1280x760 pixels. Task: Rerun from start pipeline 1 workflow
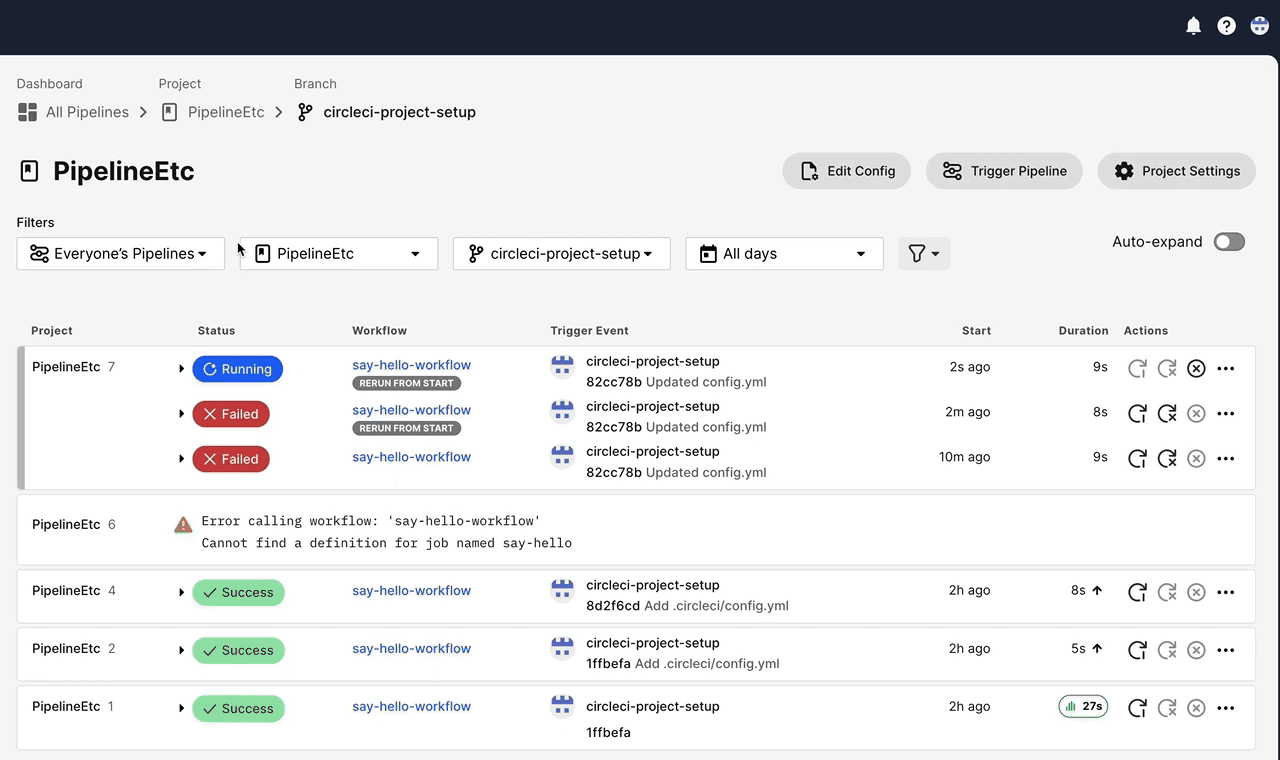[1137, 708]
